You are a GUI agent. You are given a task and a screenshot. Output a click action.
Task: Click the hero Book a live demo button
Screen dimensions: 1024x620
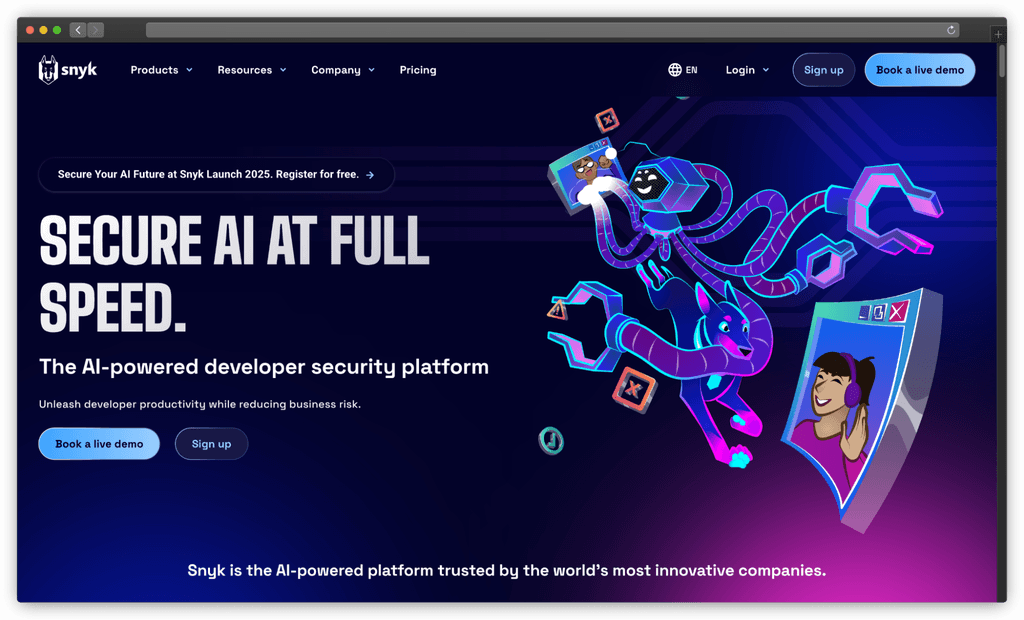(x=99, y=444)
